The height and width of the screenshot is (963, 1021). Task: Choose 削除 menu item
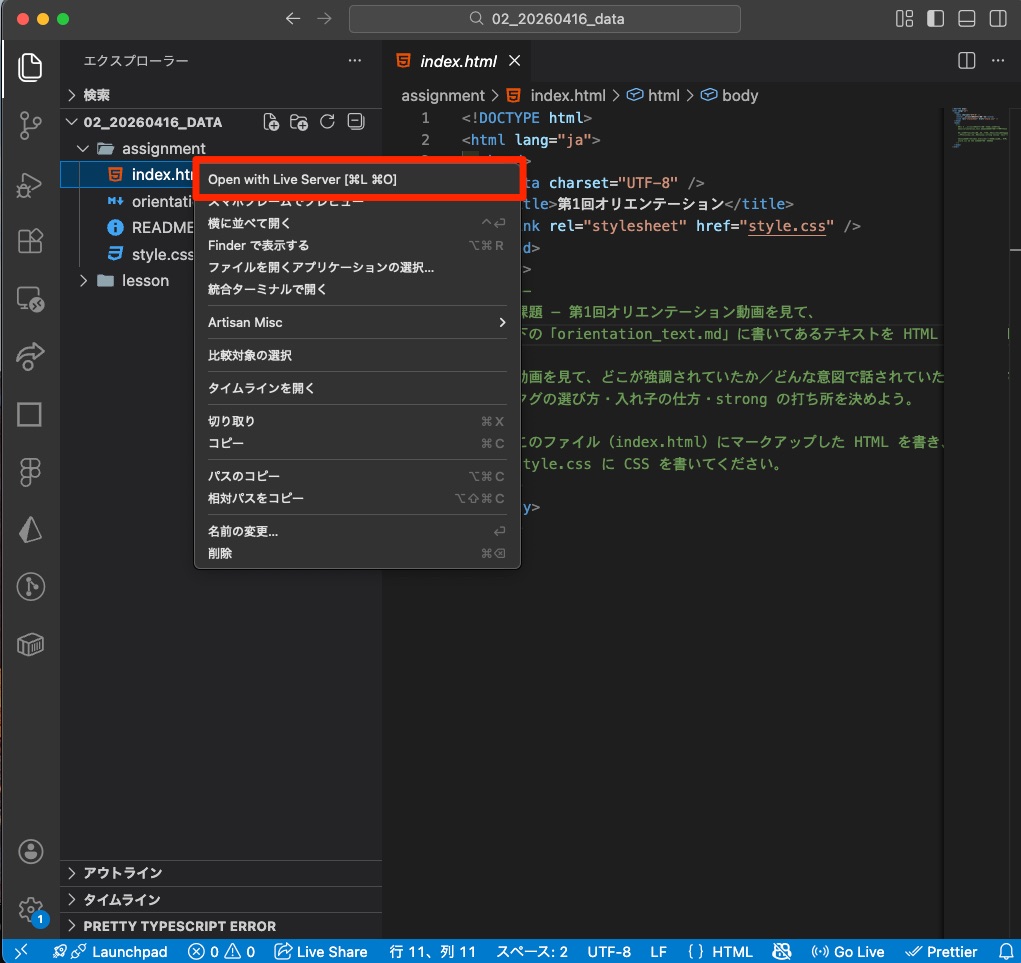pyautogui.click(x=357, y=553)
